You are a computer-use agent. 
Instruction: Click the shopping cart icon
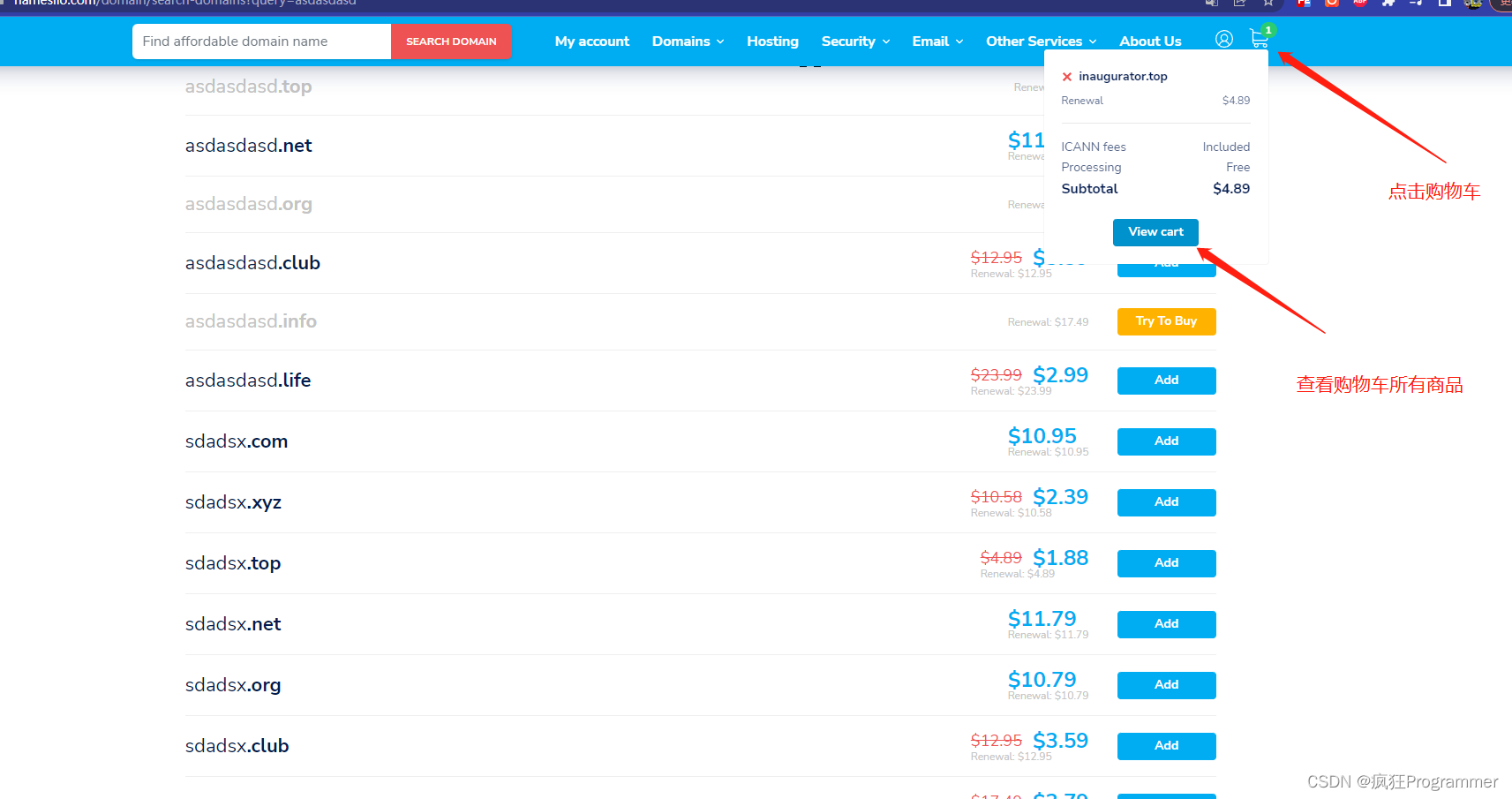click(x=1259, y=39)
